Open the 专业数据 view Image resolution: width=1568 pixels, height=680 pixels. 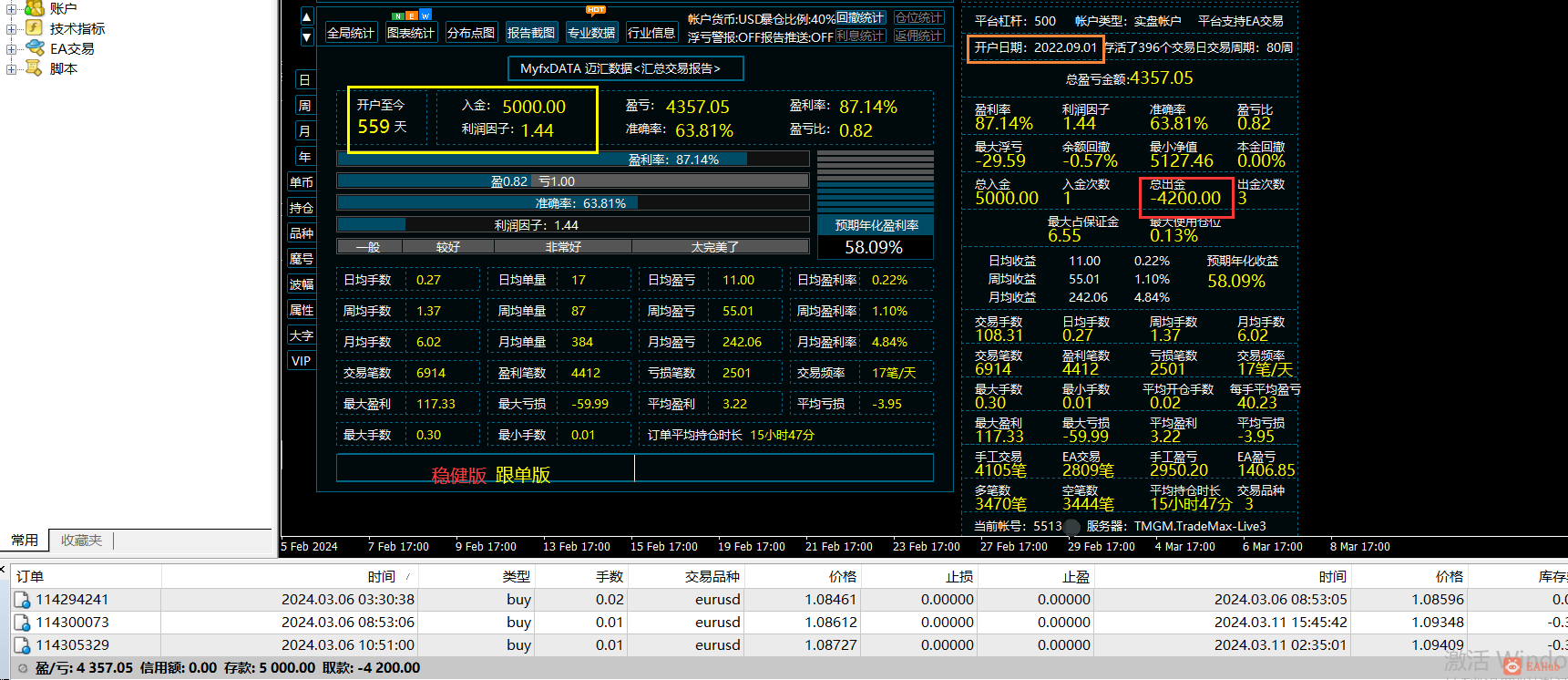pos(591,33)
